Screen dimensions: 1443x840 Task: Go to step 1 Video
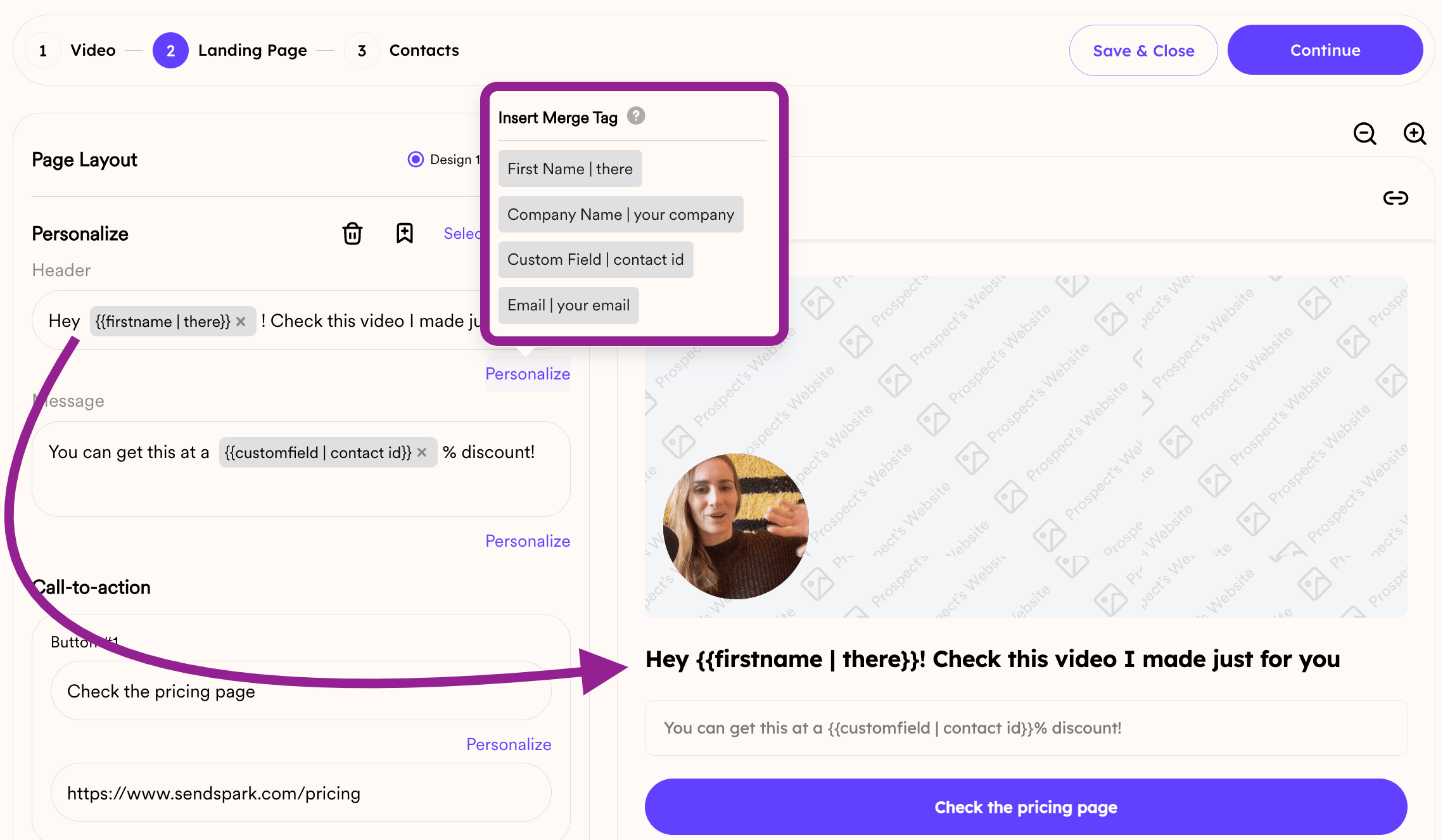coord(71,50)
